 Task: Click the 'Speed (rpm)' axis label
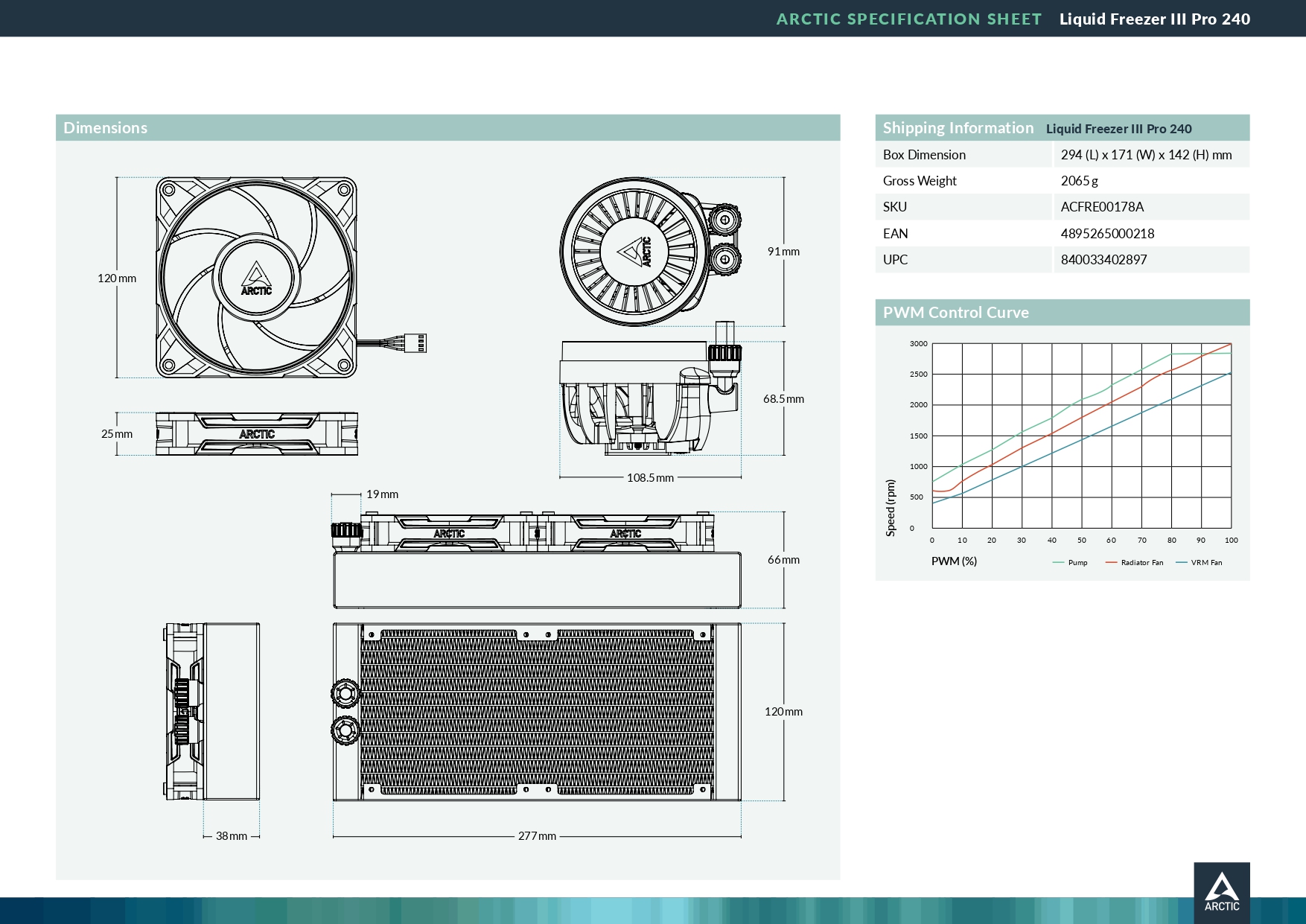pos(891,508)
